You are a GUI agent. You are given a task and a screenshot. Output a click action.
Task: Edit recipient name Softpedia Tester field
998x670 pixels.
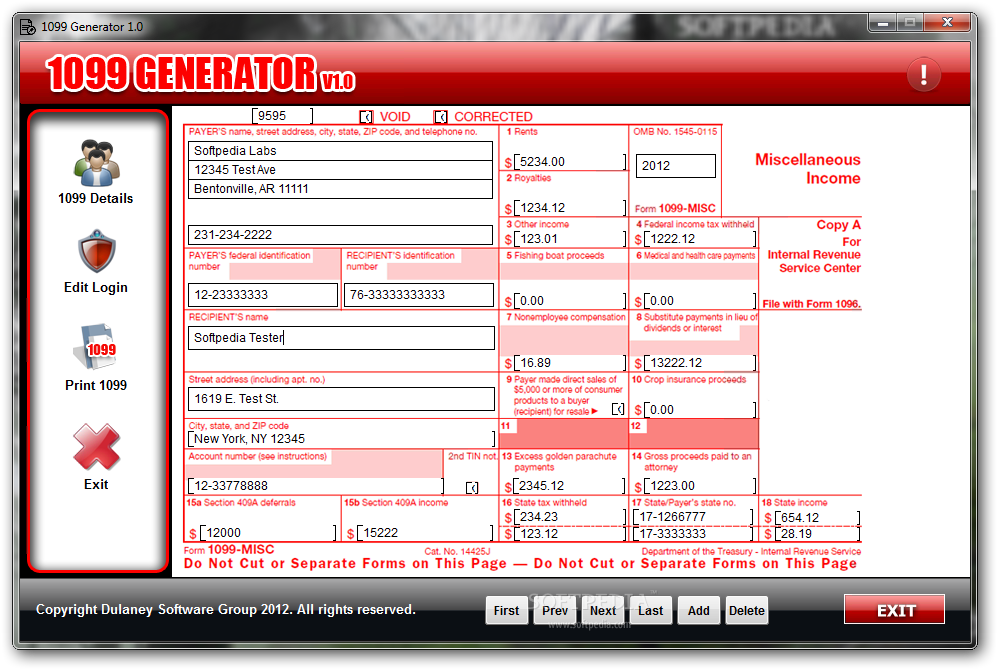point(341,338)
